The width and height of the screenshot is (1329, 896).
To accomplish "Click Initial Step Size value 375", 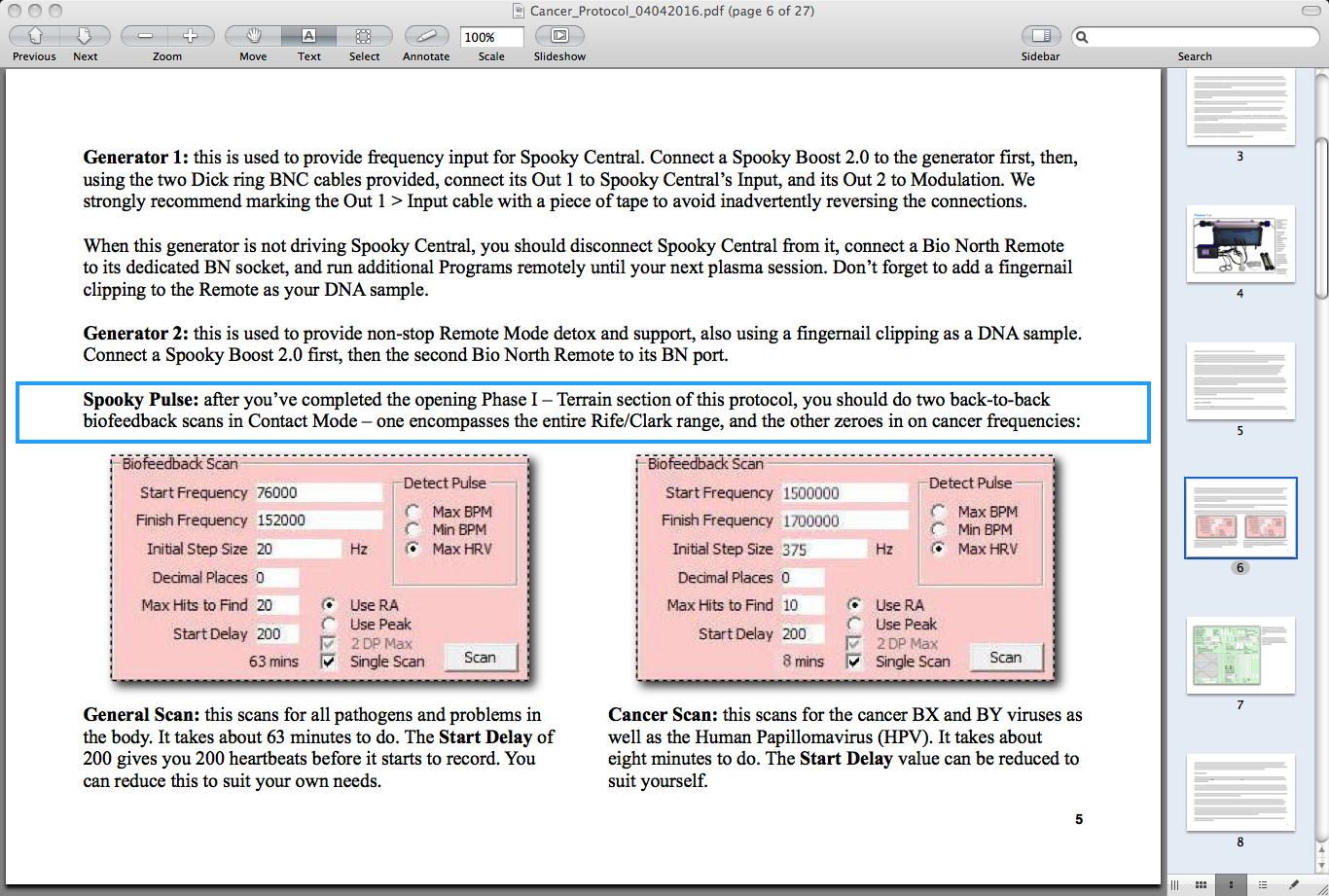I will 823,550.
